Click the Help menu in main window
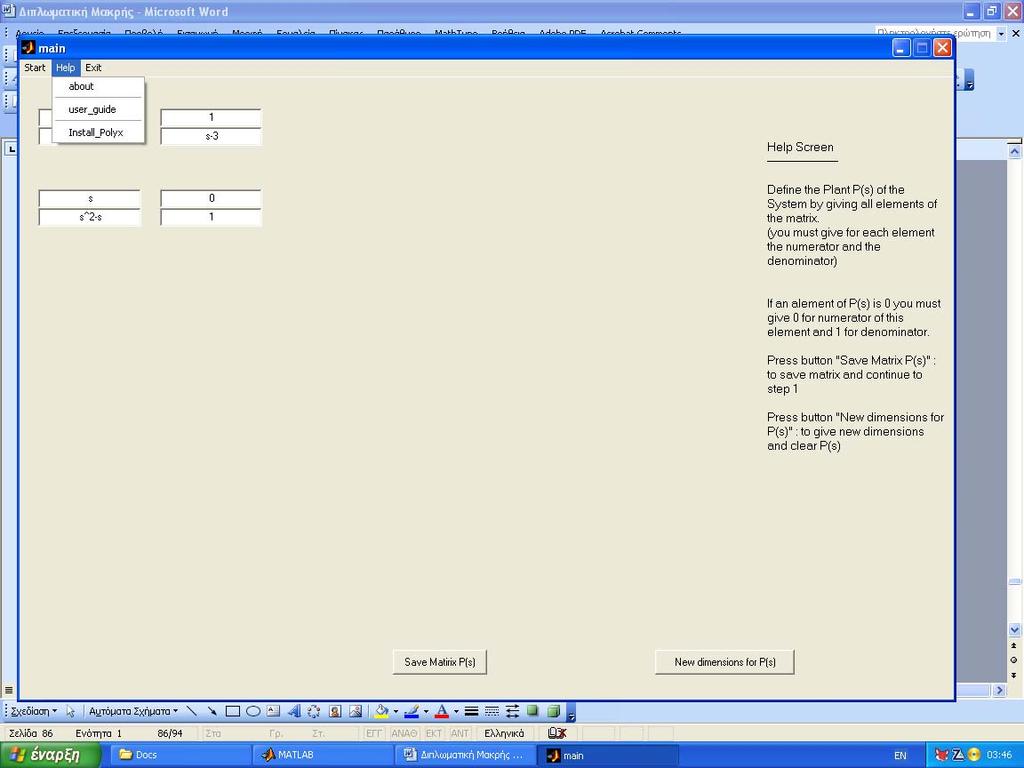 (x=65, y=67)
